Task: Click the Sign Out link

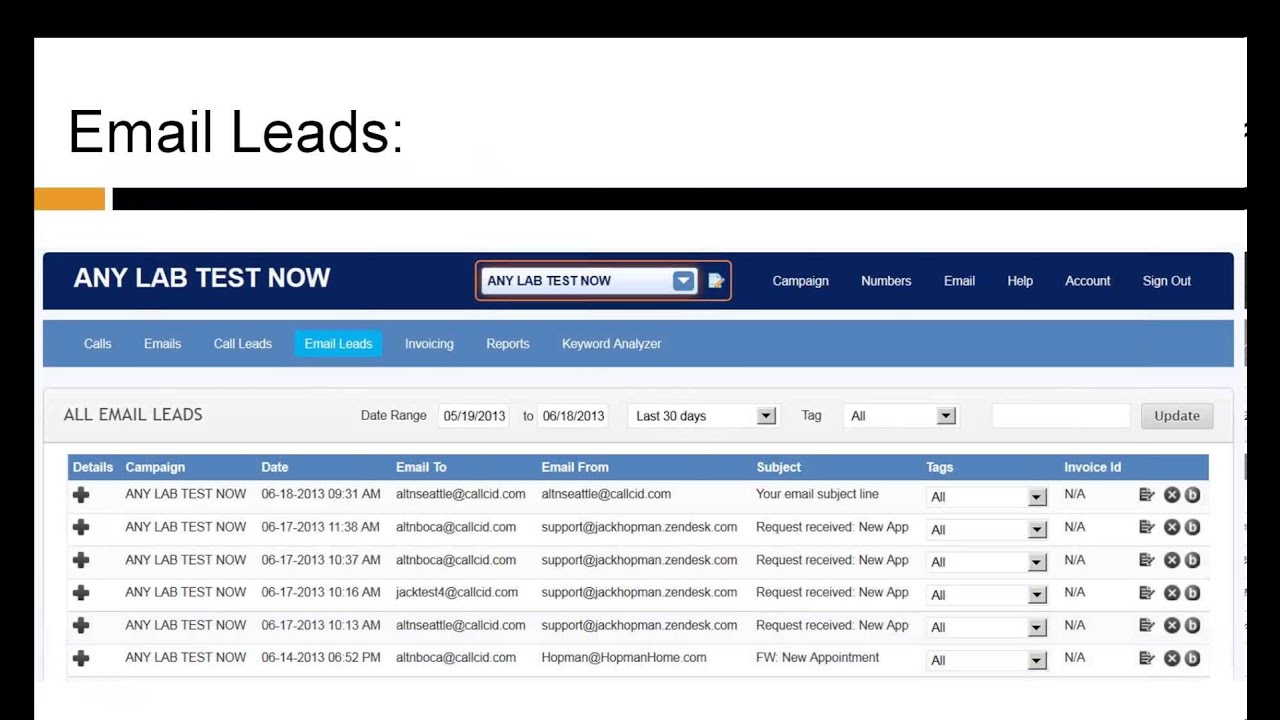Action: tap(1167, 281)
